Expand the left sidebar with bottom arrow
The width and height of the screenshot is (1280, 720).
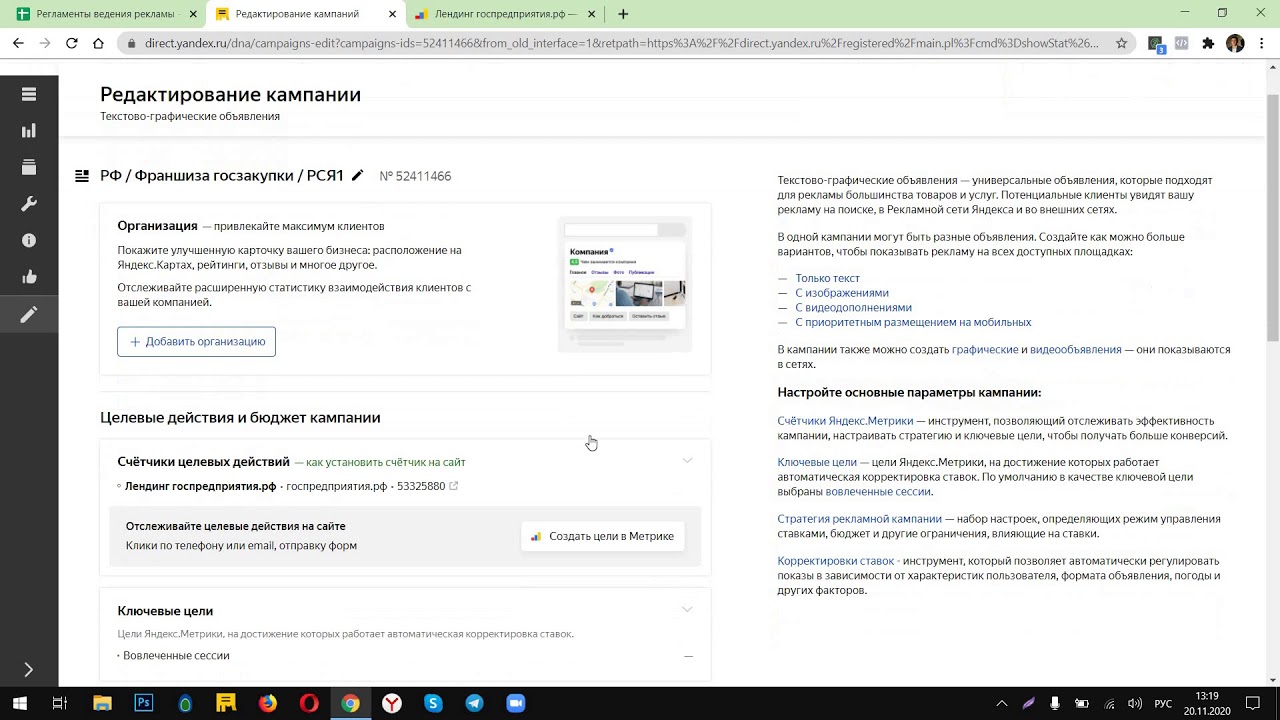[28, 670]
